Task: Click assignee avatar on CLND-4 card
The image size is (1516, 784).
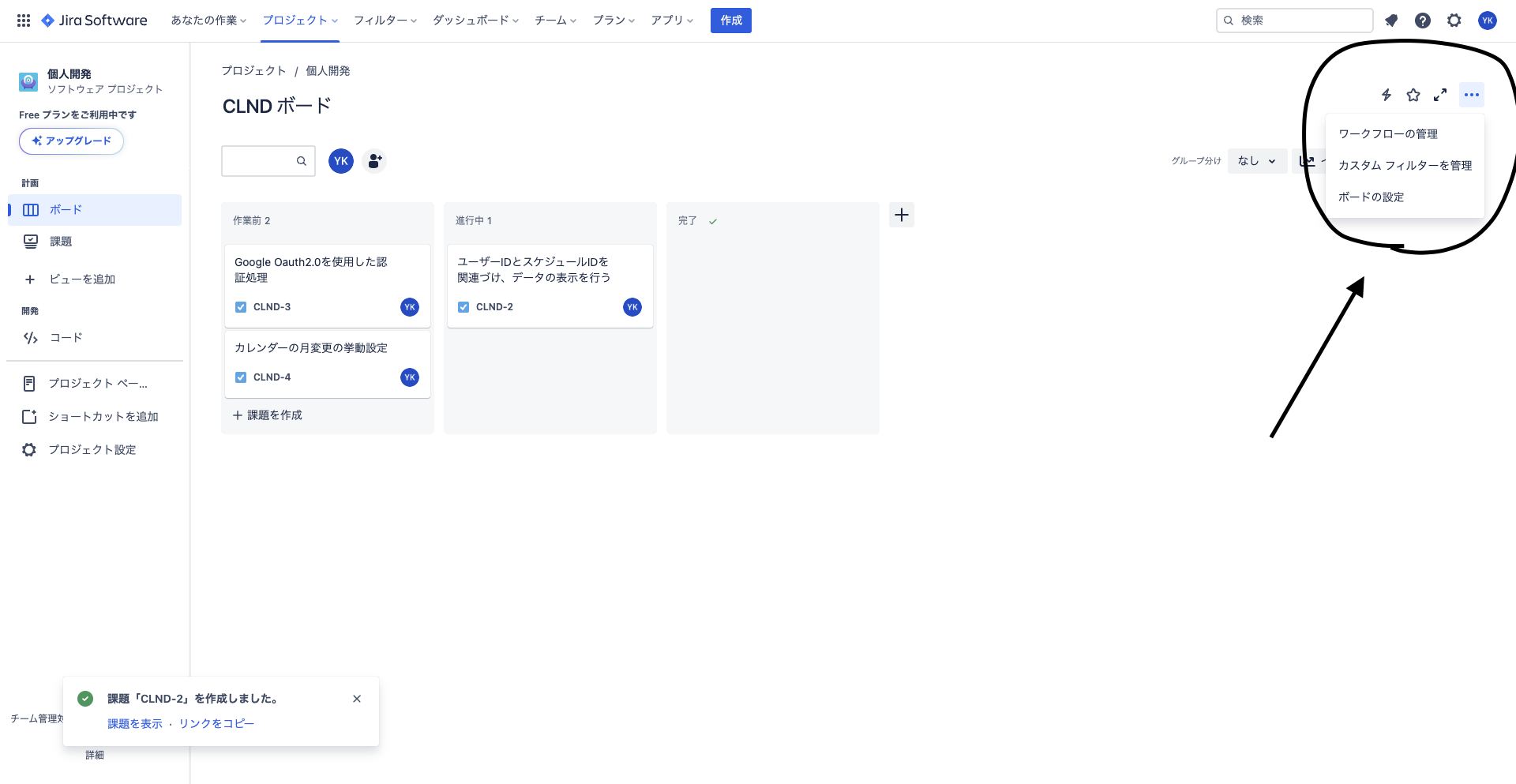Action: point(410,377)
